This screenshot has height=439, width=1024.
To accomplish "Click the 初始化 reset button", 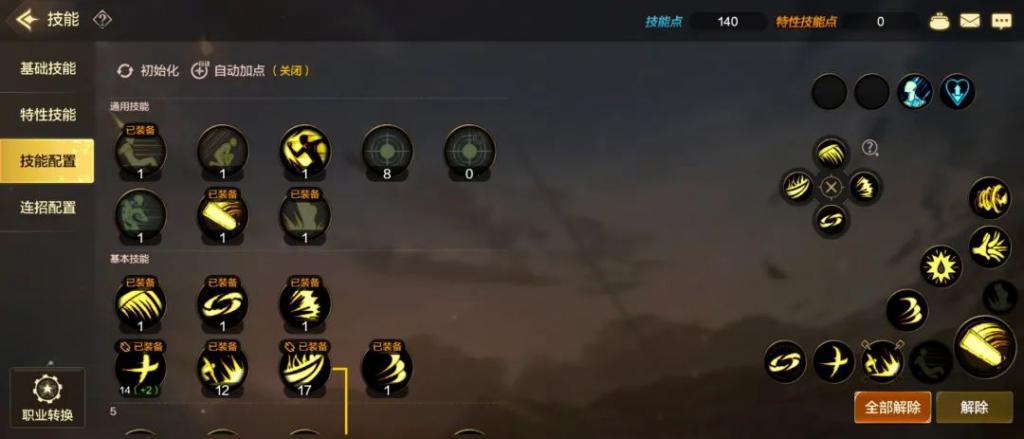I will click(x=148, y=71).
